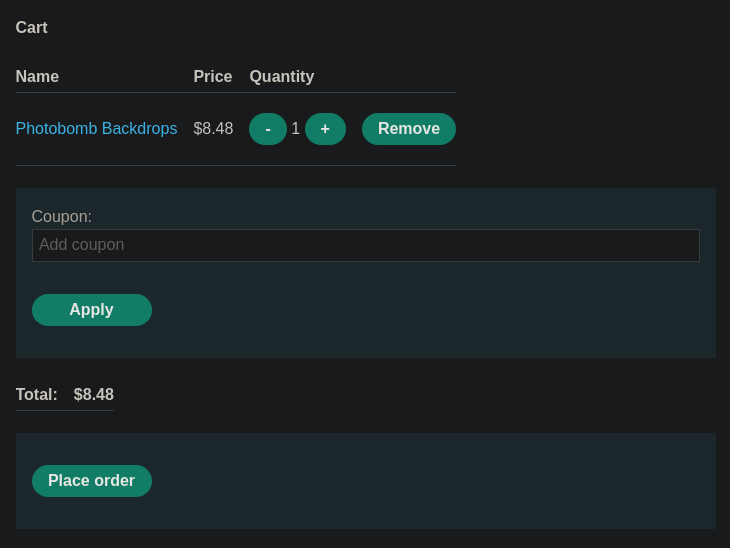
Task: Click the Total label text
Action: [x=37, y=394]
